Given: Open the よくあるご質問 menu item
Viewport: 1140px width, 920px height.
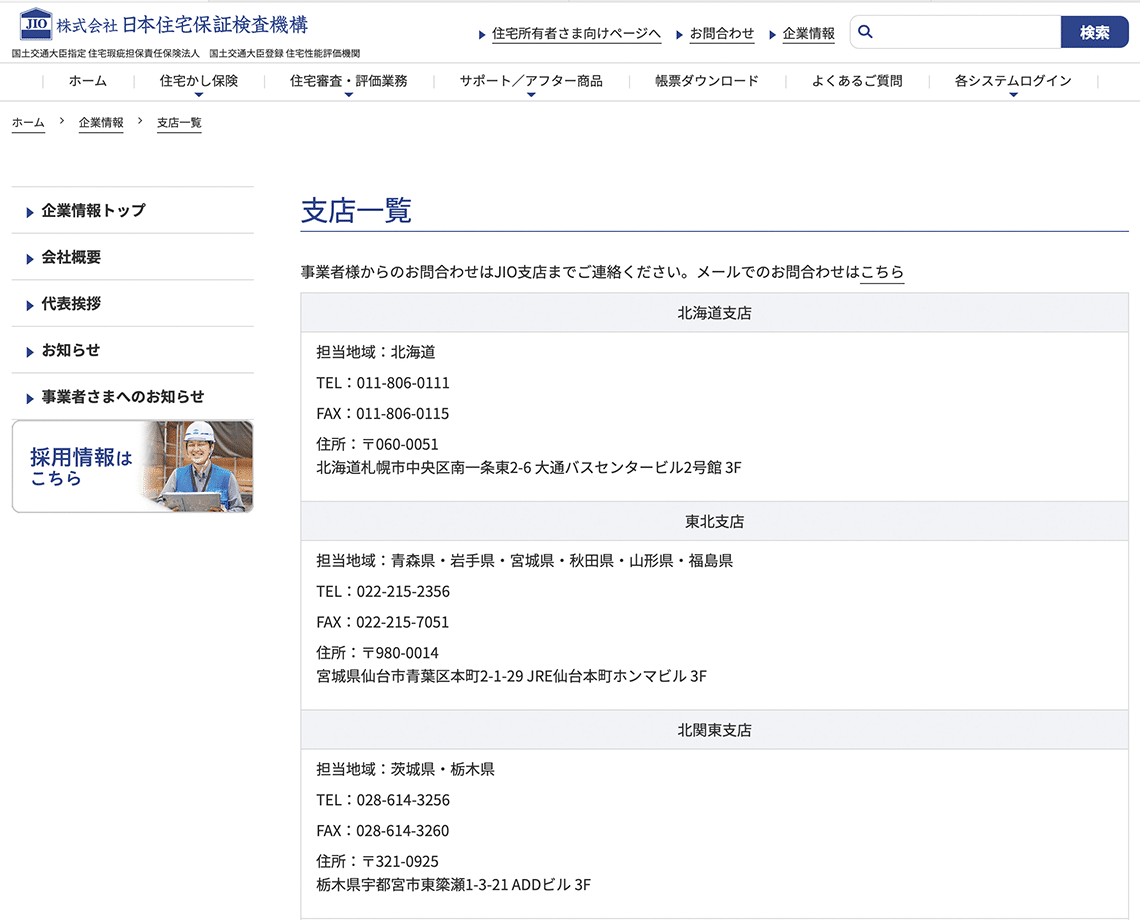Looking at the screenshot, I should (856, 82).
